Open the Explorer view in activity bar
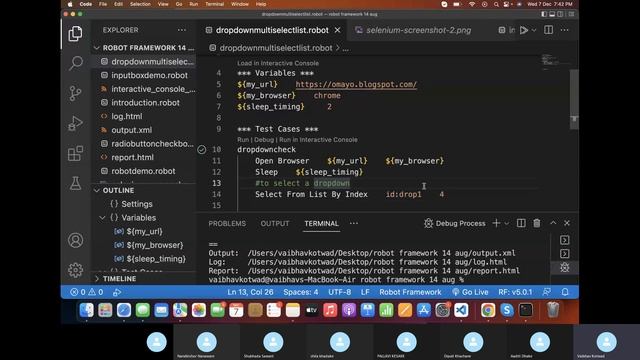Image resolution: width=640 pixels, height=360 pixels. pyautogui.click(x=76, y=33)
